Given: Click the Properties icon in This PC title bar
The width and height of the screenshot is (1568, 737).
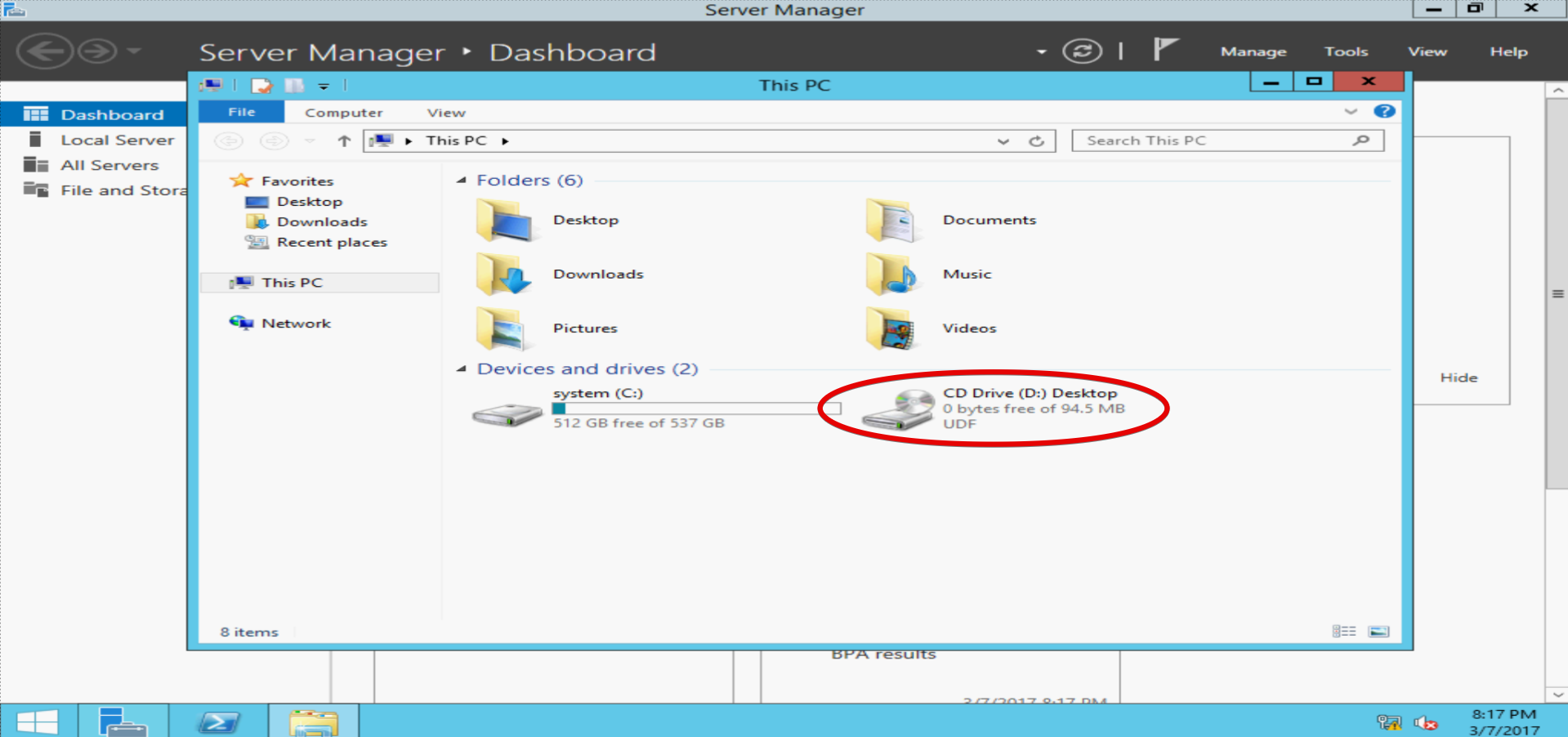Looking at the screenshot, I should pyautogui.click(x=261, y=85).
